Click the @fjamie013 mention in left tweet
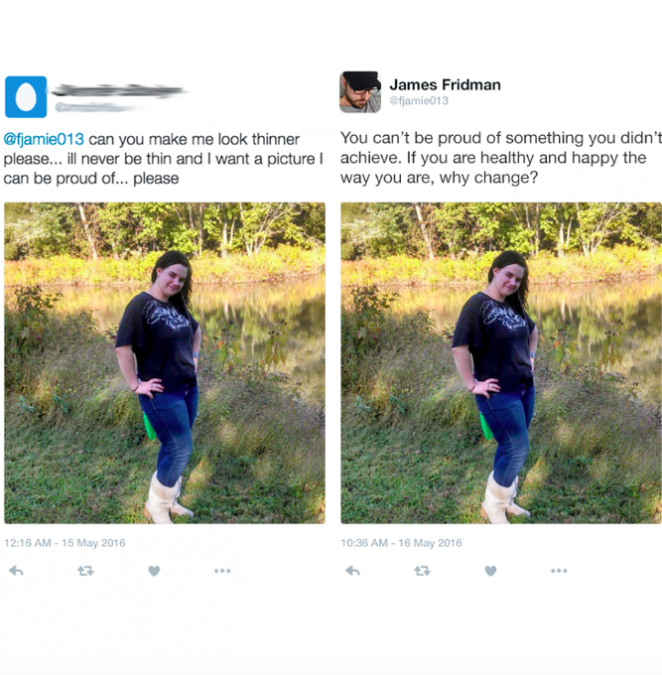 click(x=43, y=139)
